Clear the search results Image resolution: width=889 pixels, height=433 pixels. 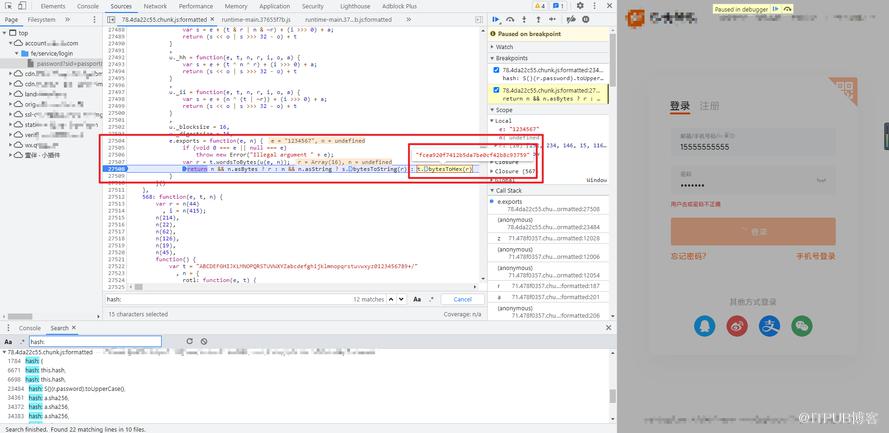tap(204, 342)
